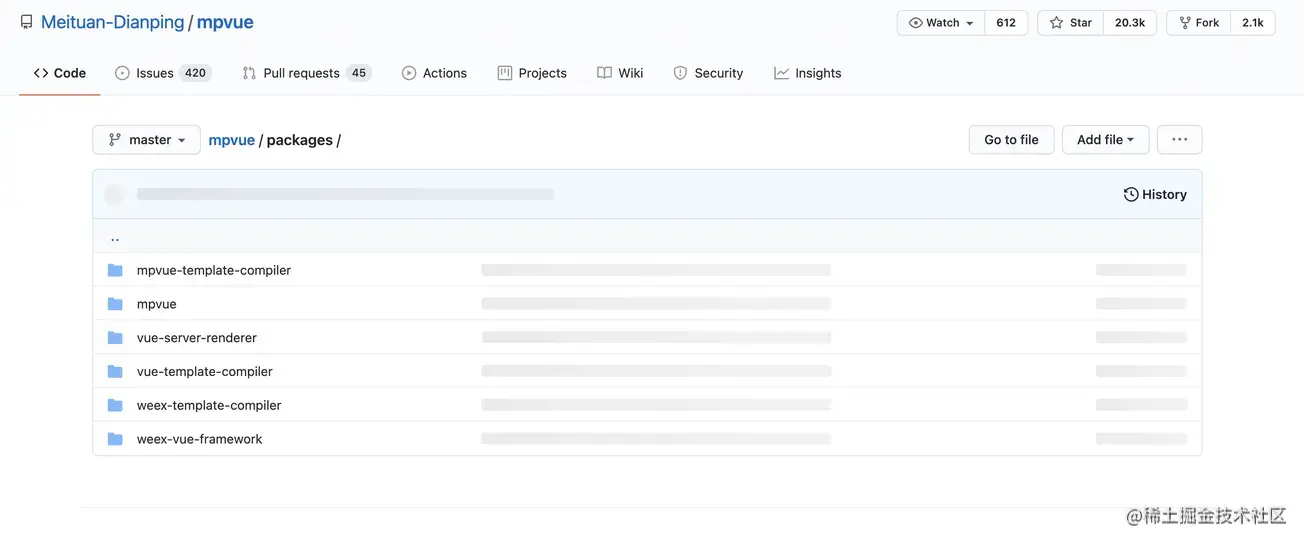View commit History
This screenshot has width=1304, height=543.
pyautogui.click(x=1155, y=194)
